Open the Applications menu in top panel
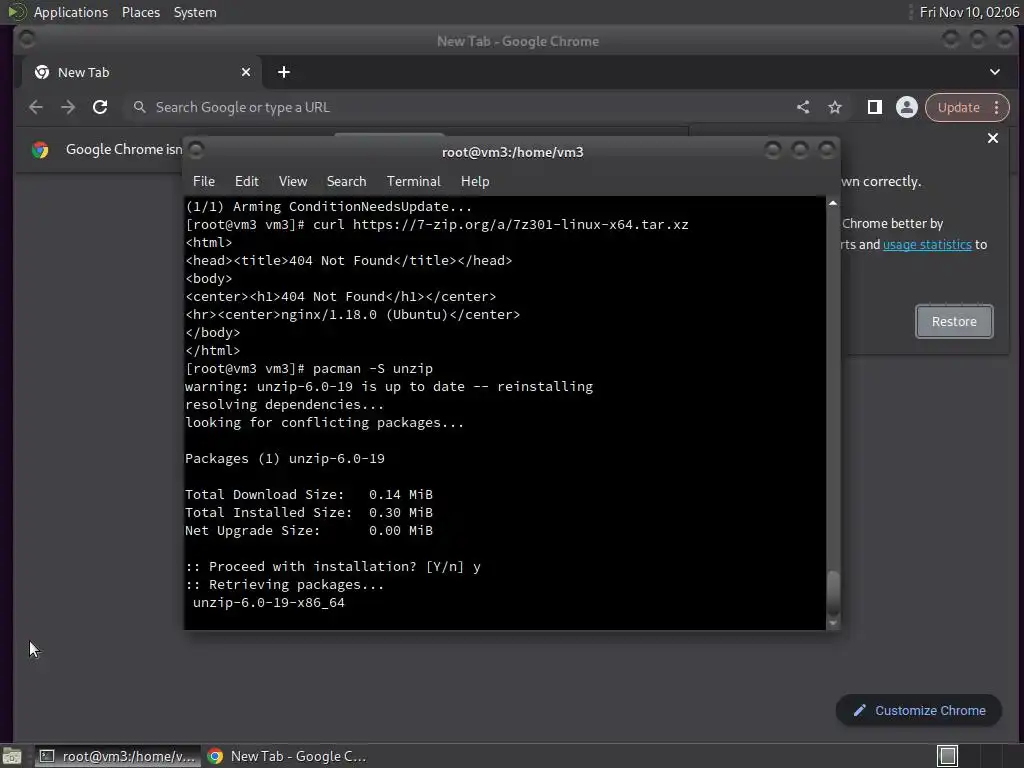 [71, 12]
